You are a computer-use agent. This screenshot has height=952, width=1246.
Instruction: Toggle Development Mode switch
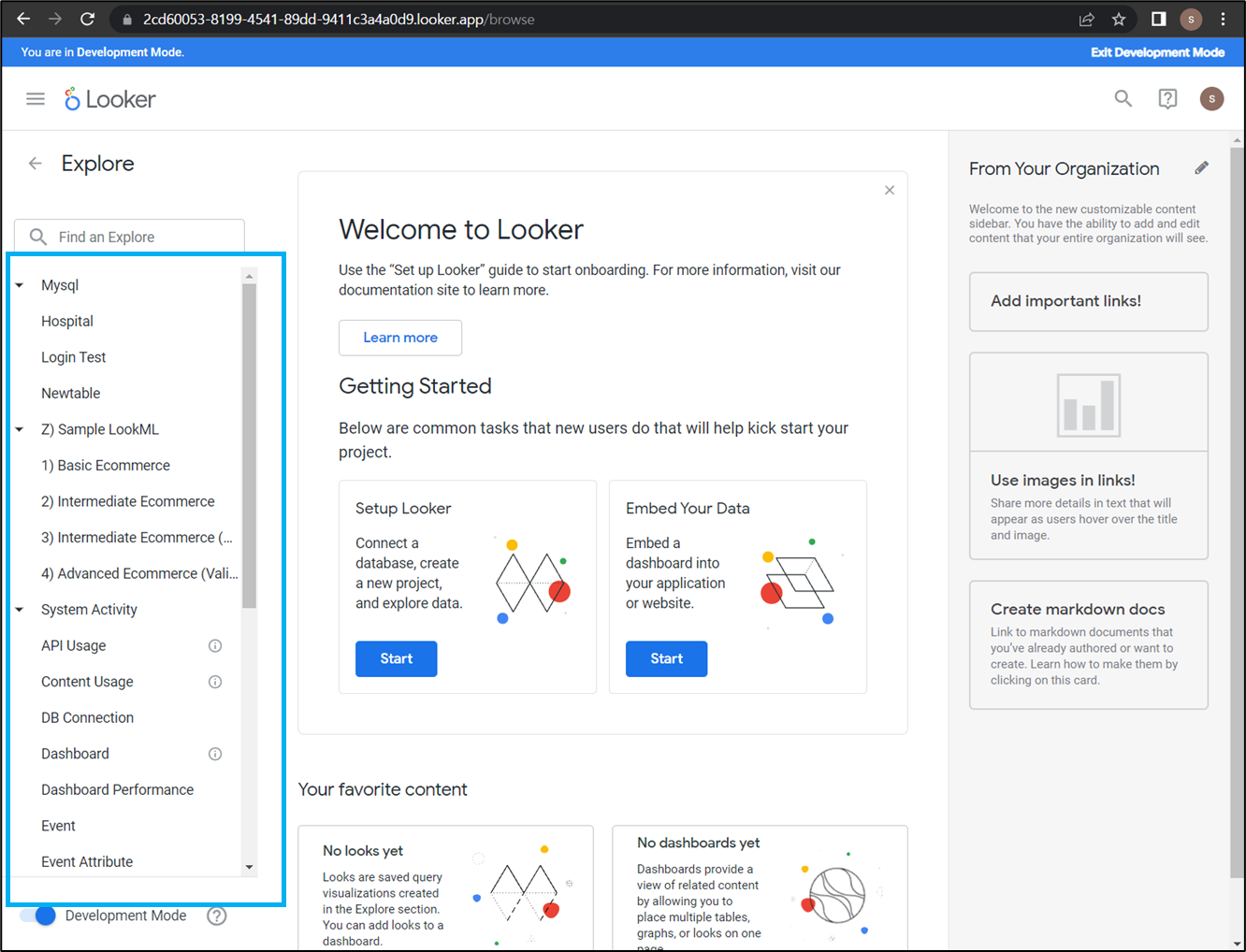(38, 916)
